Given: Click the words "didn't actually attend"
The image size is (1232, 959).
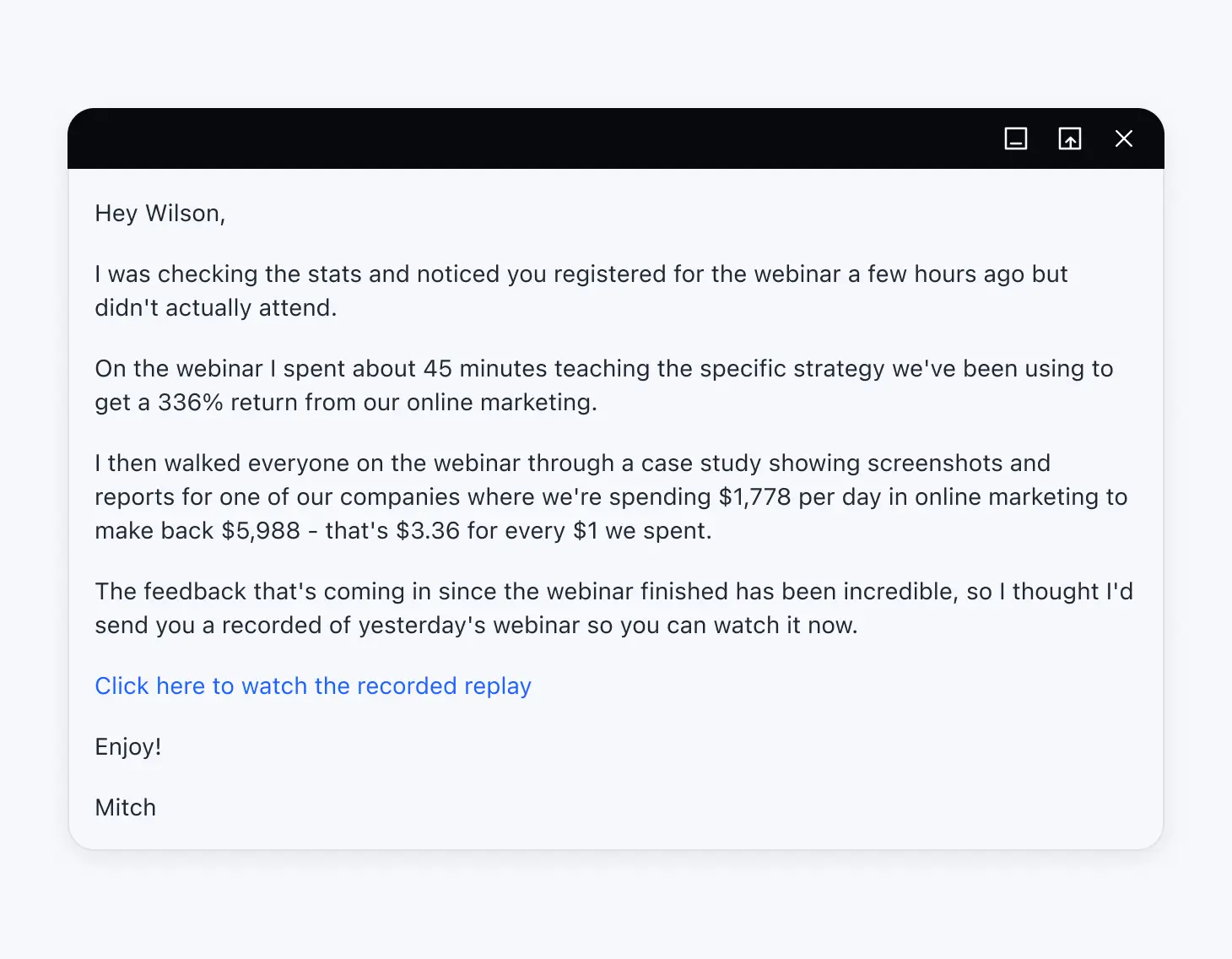Looking at the screenshot, I should coord(215,308).
